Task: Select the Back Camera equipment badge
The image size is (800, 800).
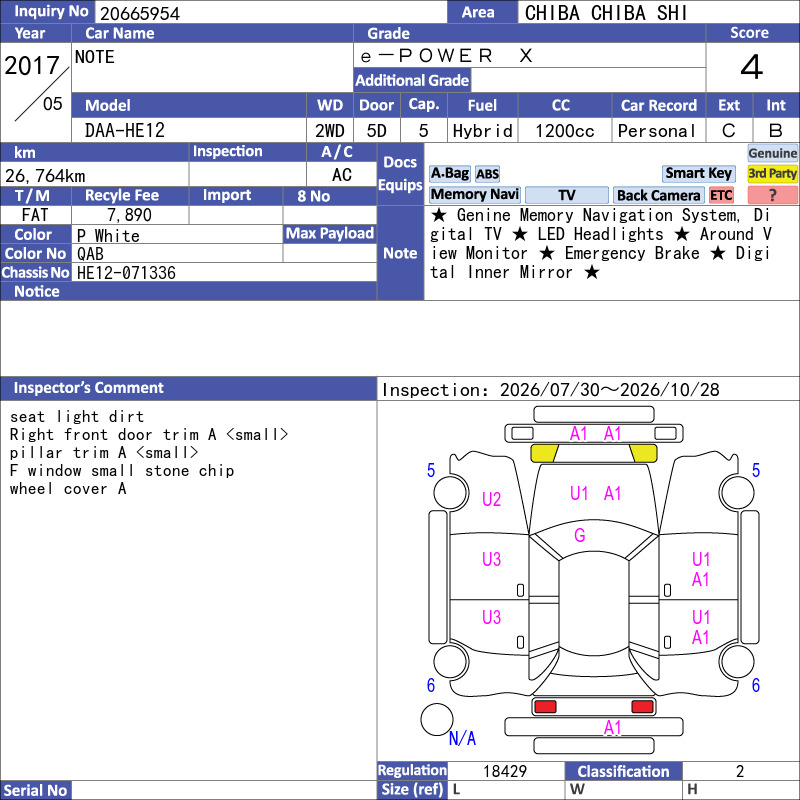Action: (658, 195)
